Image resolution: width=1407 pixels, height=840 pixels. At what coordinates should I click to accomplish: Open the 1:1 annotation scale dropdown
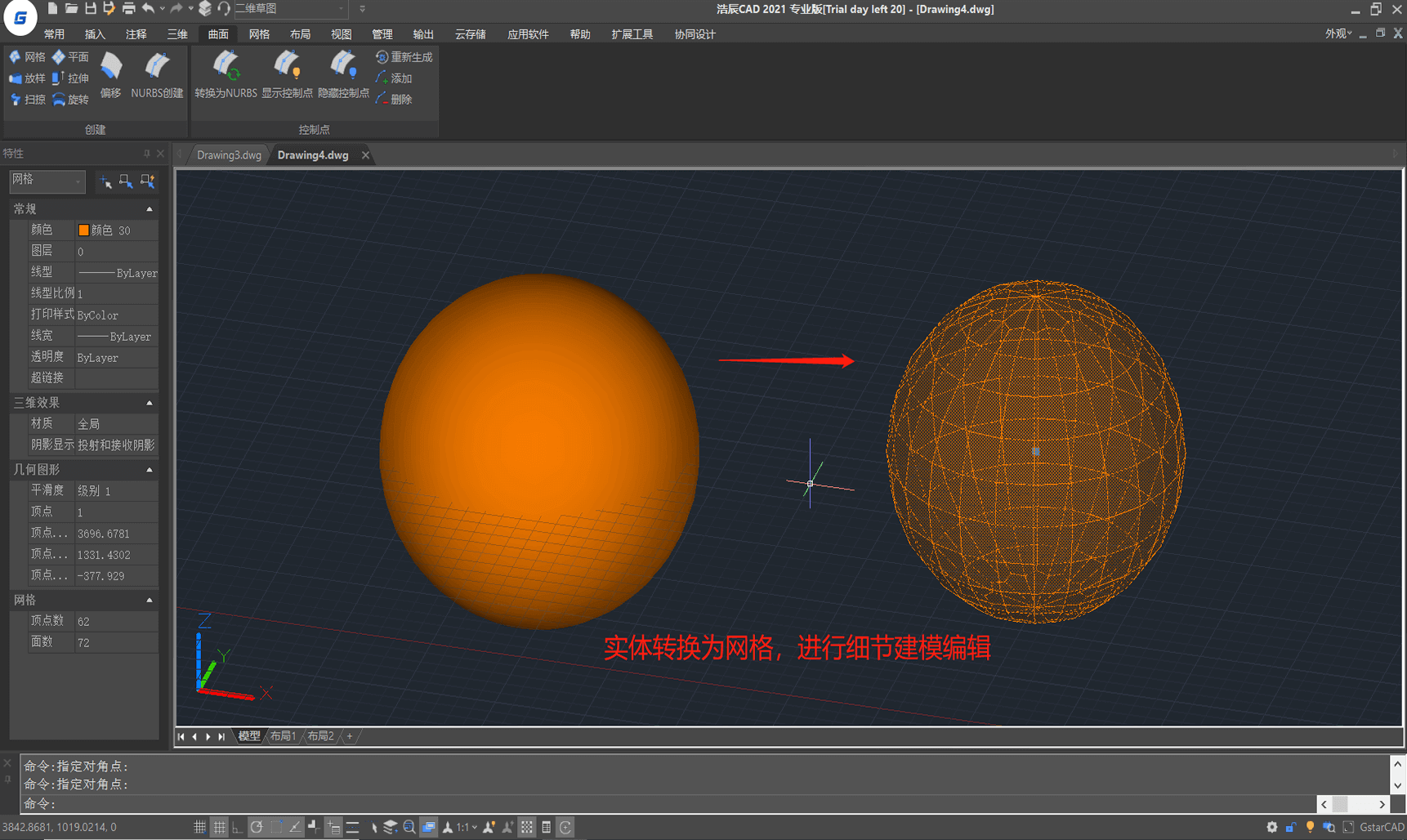tap(467, 827)
